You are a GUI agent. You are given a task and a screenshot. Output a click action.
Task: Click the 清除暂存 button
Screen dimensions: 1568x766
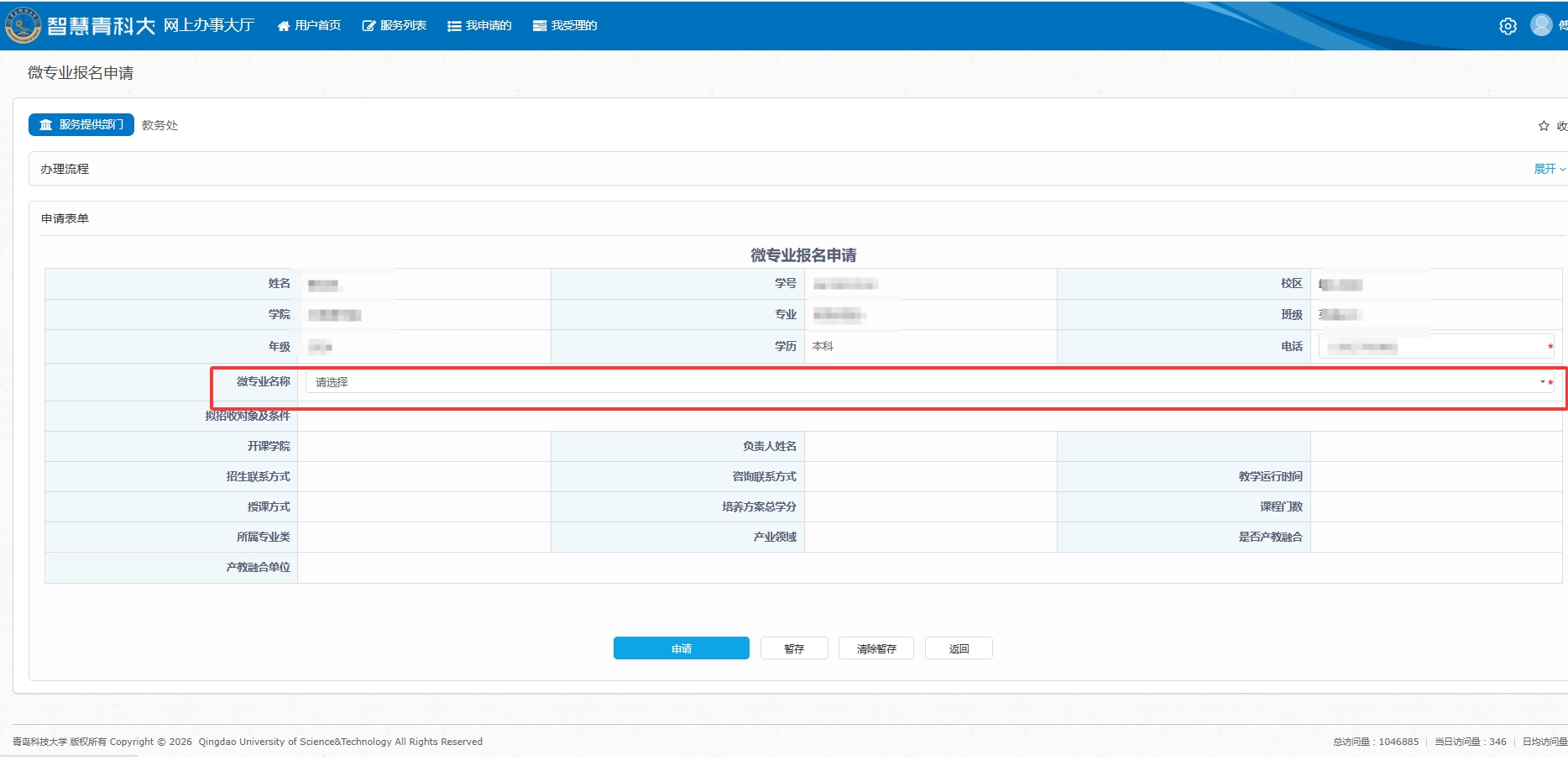coord(875,648)
